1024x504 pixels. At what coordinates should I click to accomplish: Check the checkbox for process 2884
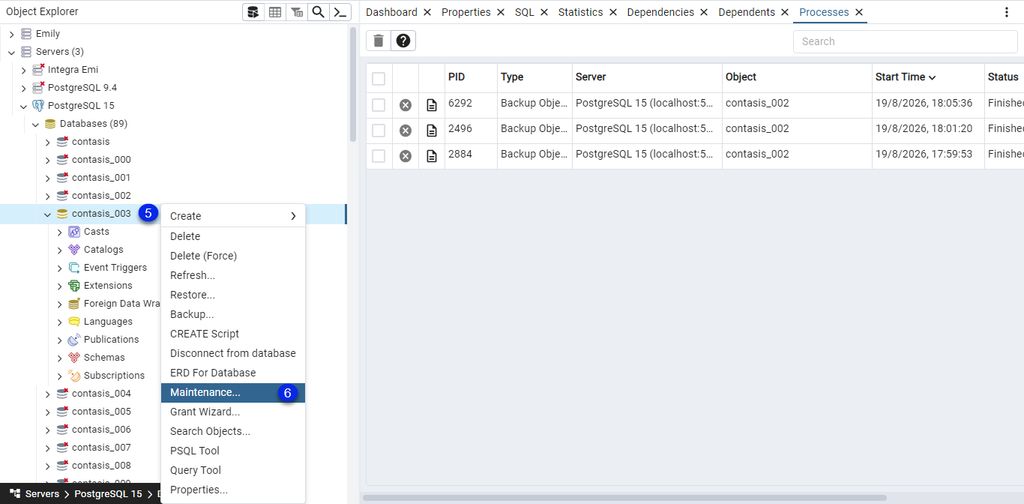tap(379, 156)
